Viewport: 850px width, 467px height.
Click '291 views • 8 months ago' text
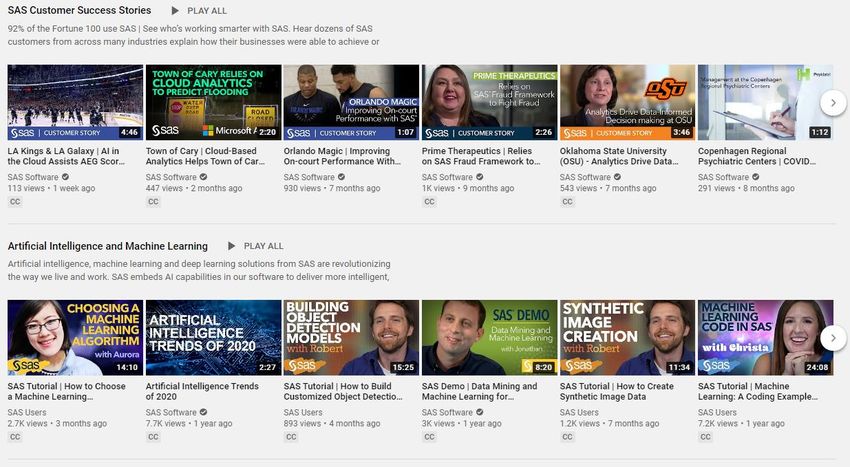tap(746, 188)
